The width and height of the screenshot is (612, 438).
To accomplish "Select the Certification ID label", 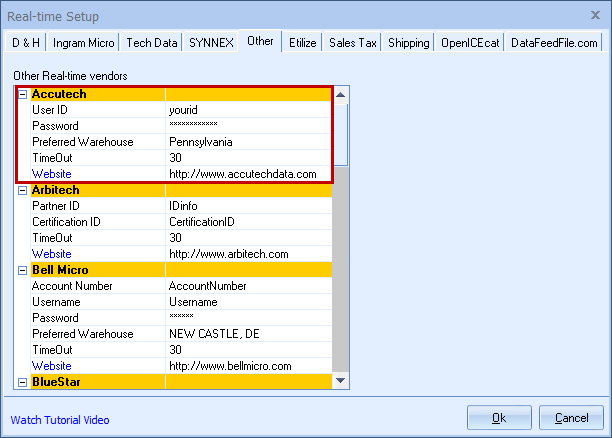I will pyautogui.click(x=66, y=222).
